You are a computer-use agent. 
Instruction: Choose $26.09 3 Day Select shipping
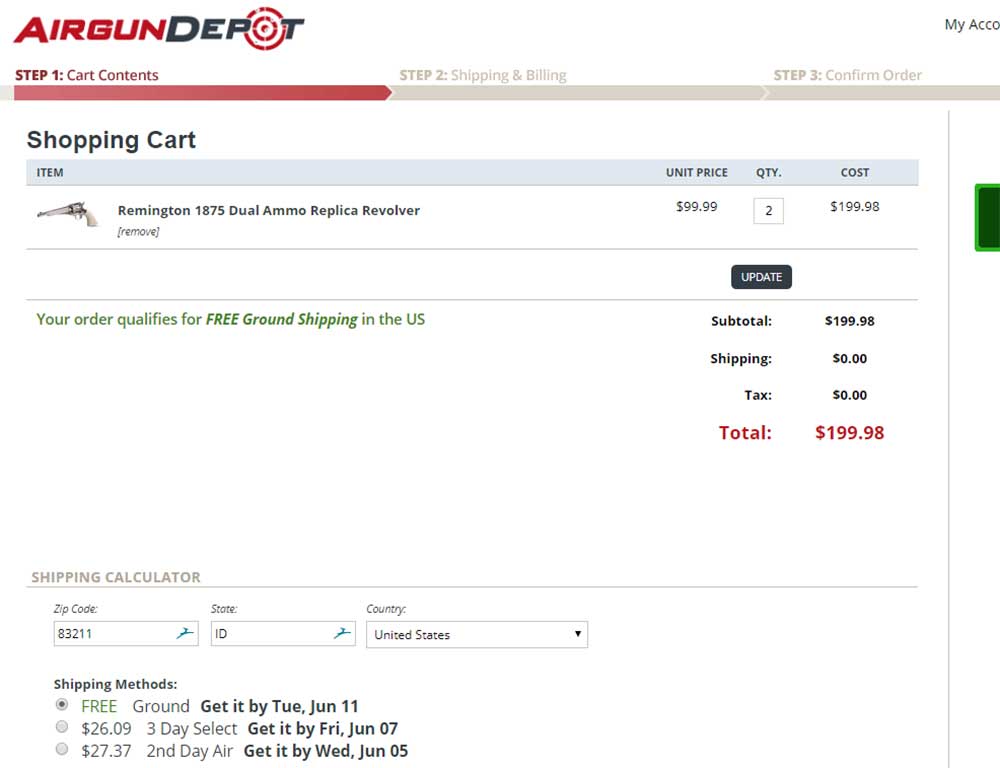[62, 727]
